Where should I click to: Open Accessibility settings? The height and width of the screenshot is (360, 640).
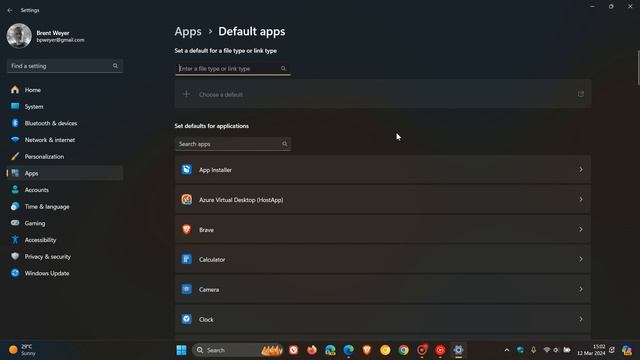64,240
